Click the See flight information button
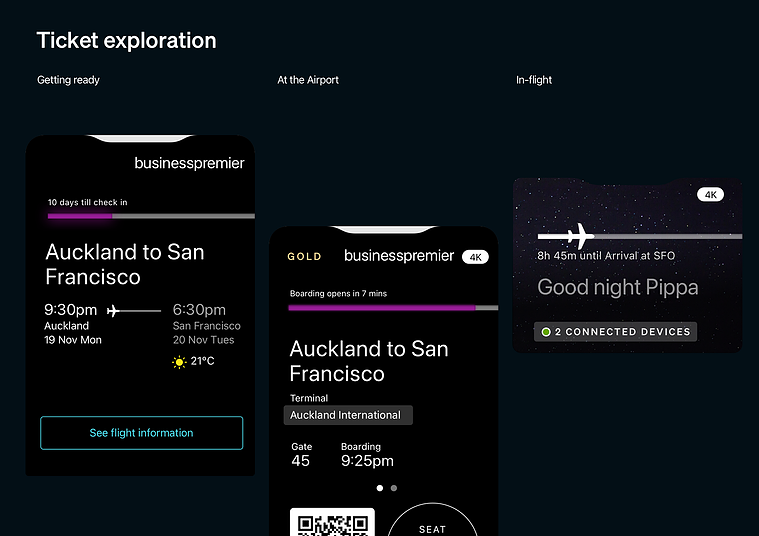Viewport: 759px width, 536px height. 141,433
